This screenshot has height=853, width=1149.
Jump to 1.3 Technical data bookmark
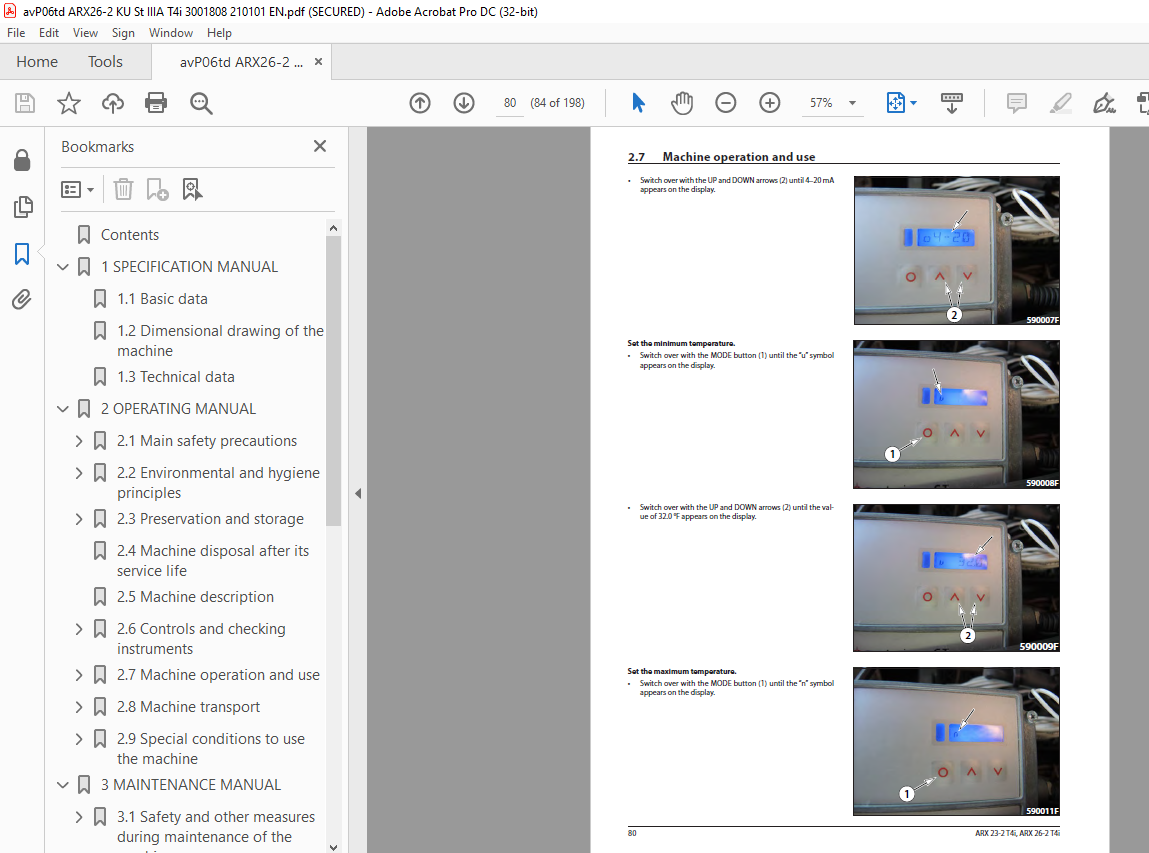pos(176,377)
